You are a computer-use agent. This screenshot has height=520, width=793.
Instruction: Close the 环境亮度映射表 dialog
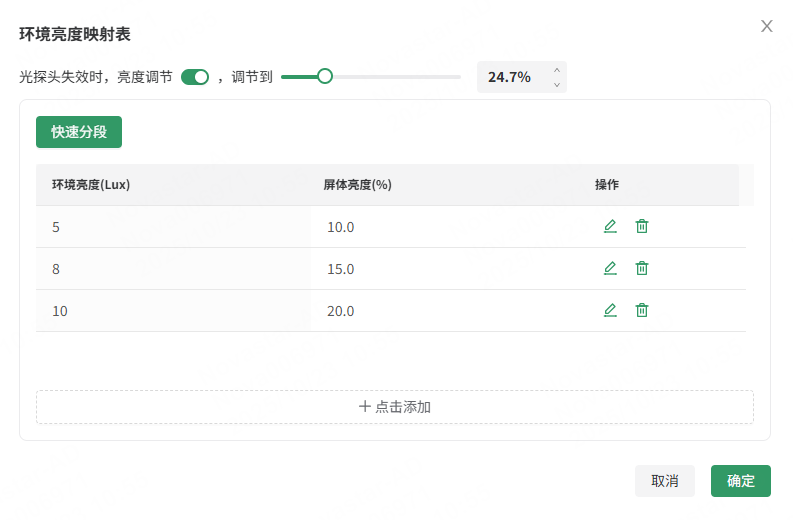(x=767, y=26)
